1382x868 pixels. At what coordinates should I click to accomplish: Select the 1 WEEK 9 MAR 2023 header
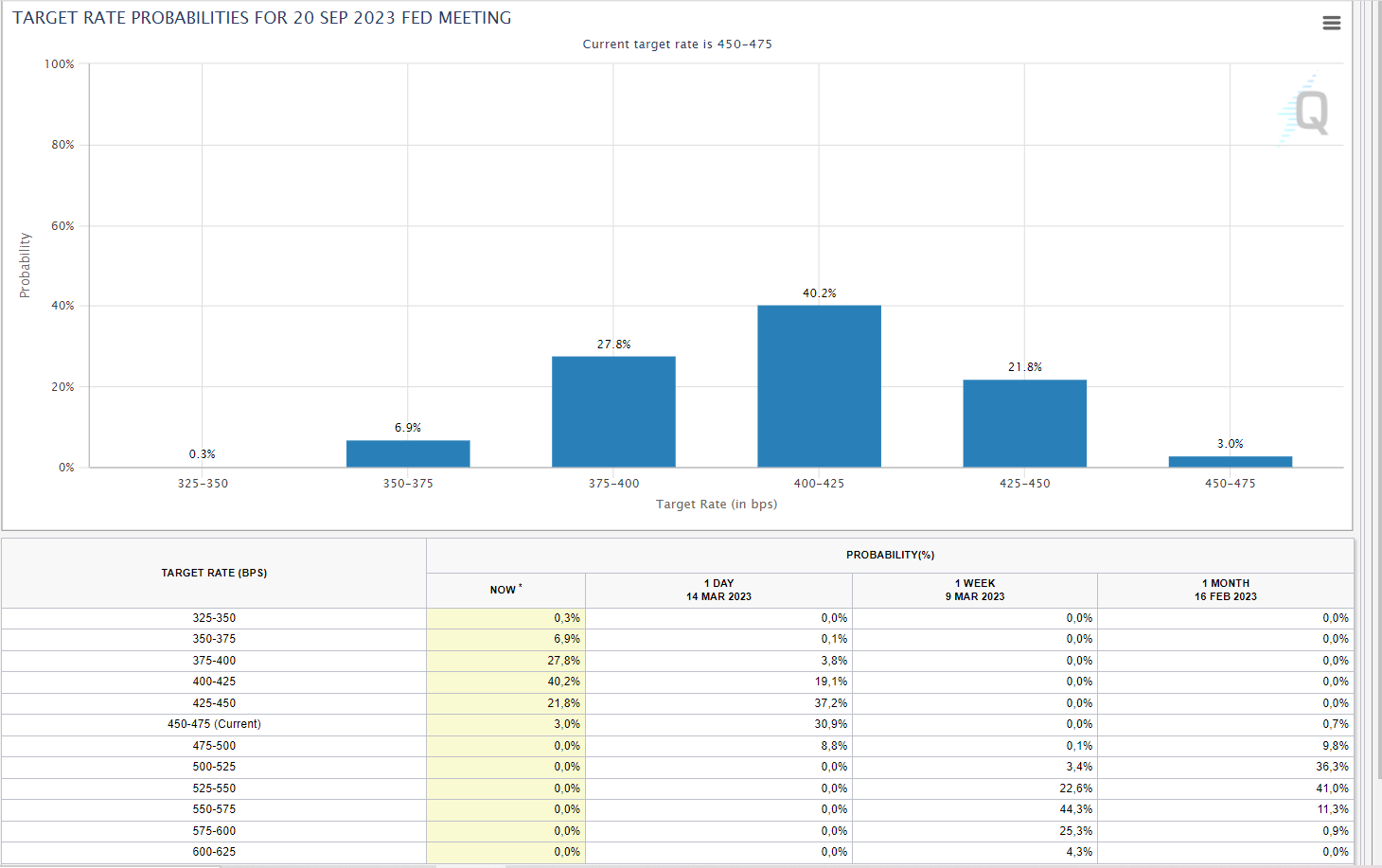pos(974,590)
